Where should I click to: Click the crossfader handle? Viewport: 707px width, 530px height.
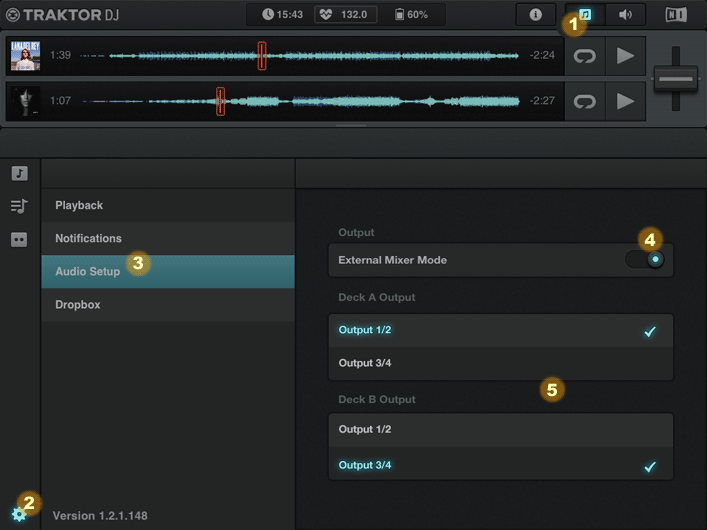pyautogui.click(x=675, y=79)
